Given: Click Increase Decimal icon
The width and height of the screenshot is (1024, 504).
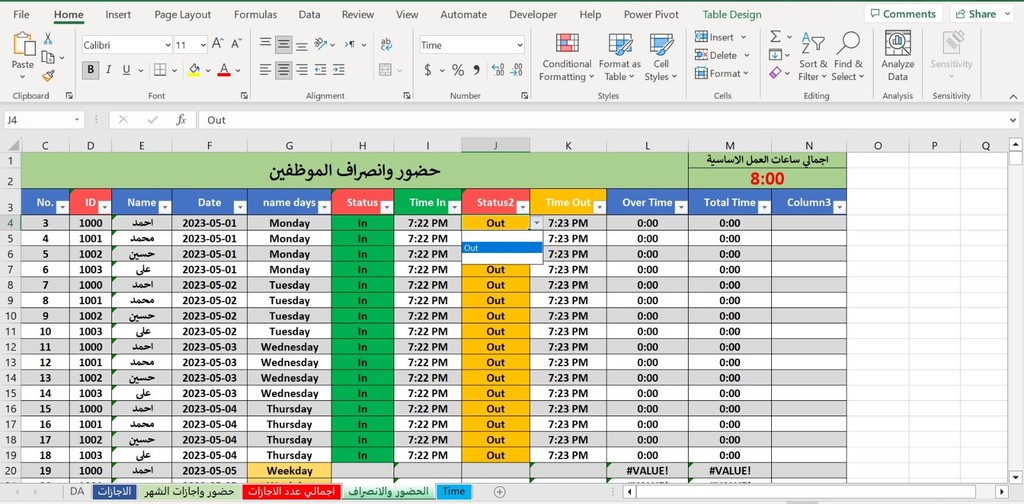Looking at the screenshot, I should coord(498,70).
